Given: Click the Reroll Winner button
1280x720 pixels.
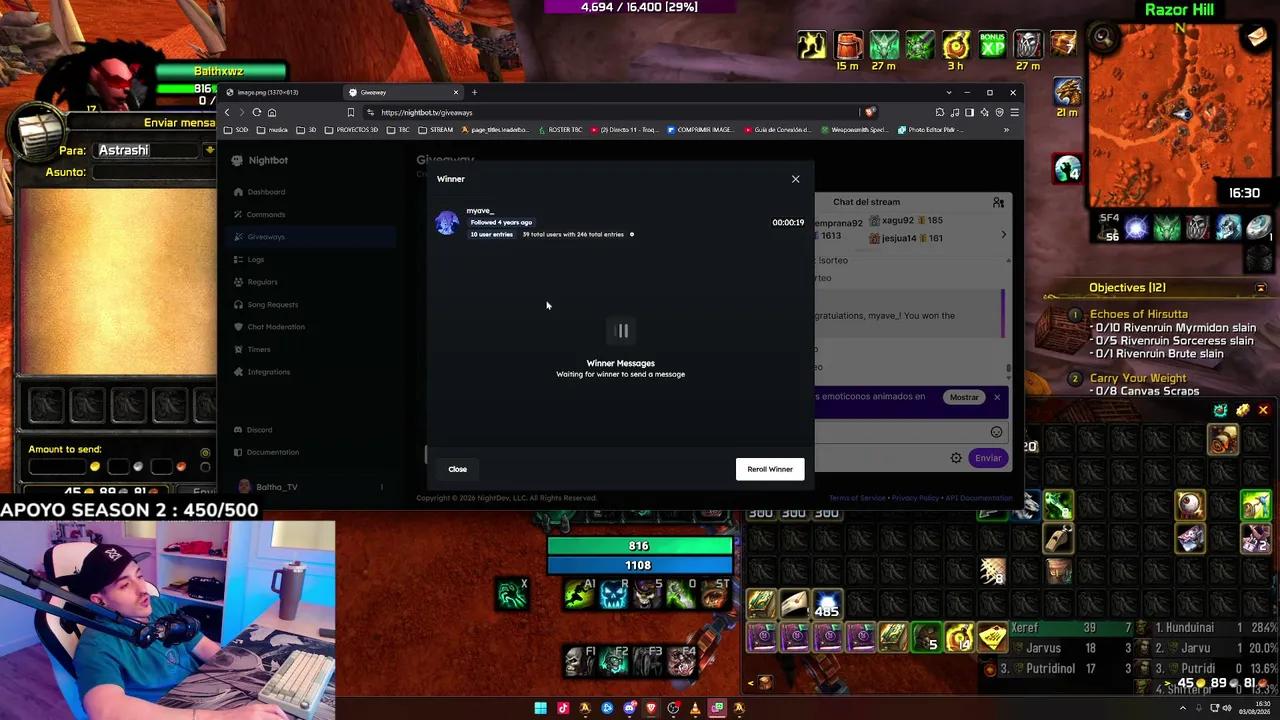Looking at the screenshot, I should tap(770, 469).
